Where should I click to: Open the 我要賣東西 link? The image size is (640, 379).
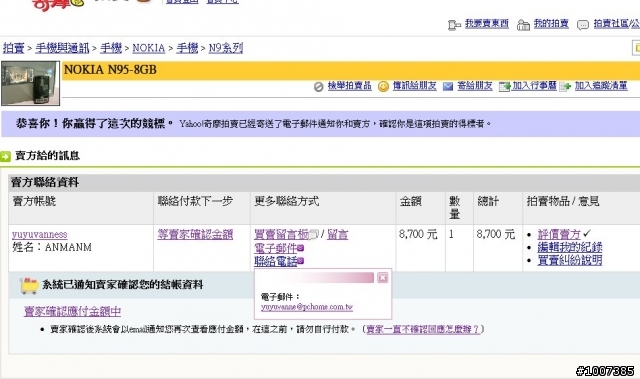[x=487, y=24]
